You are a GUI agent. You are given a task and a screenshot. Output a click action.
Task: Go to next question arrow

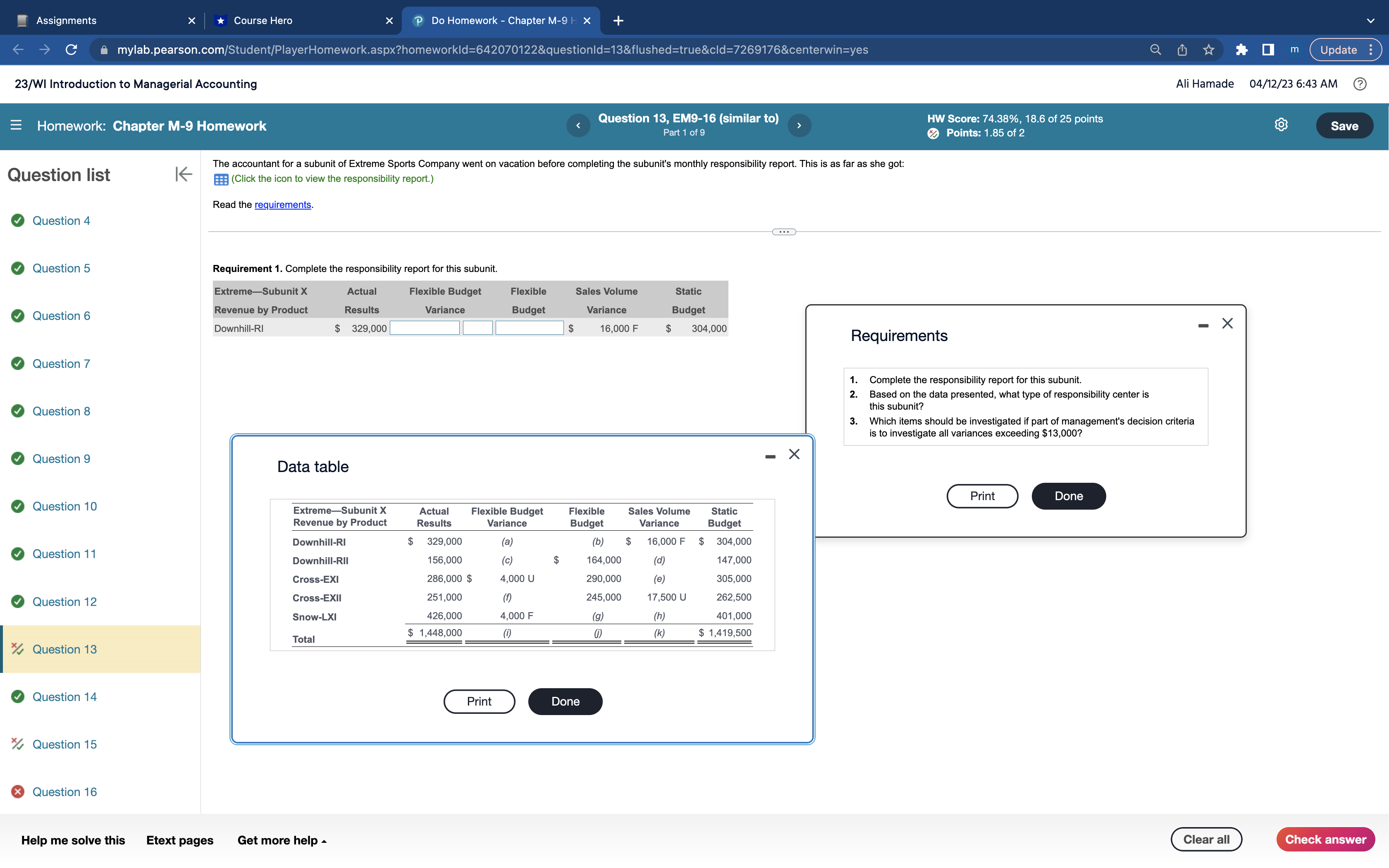point(799,125)
